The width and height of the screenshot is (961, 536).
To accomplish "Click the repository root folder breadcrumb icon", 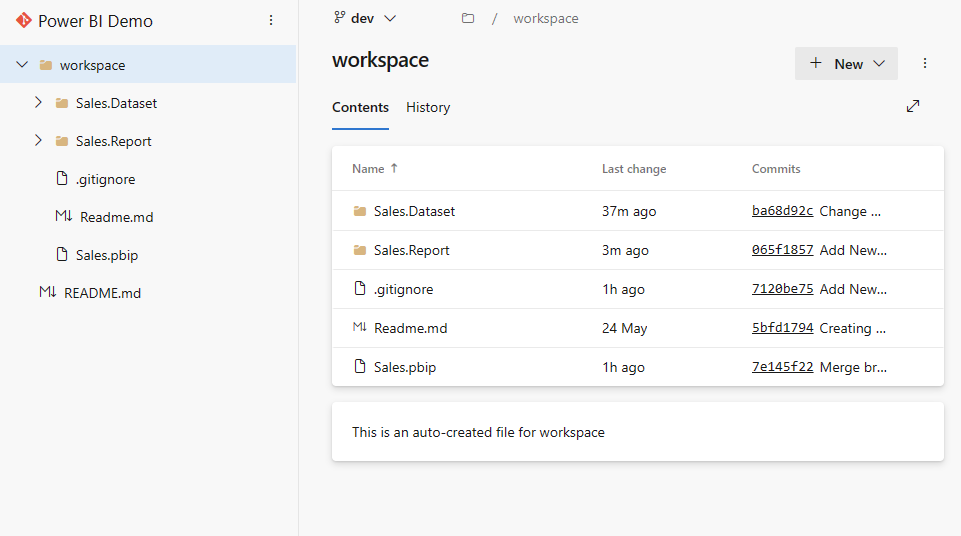I will point(468,18).
